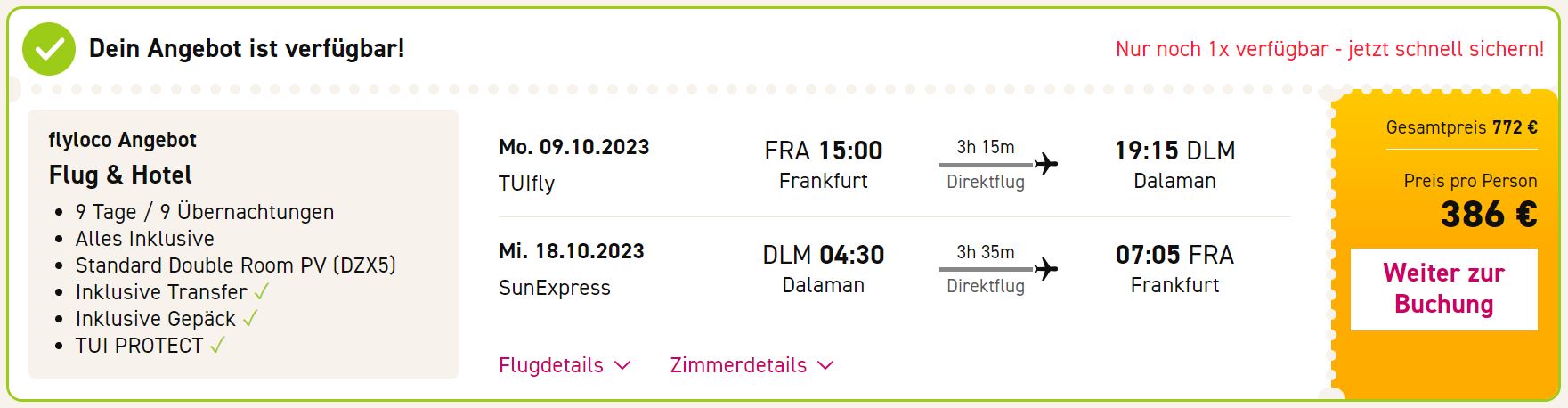Click the outbound flight airplane icon
This screenshot has height=408, width=1568.
(1046, 164)
